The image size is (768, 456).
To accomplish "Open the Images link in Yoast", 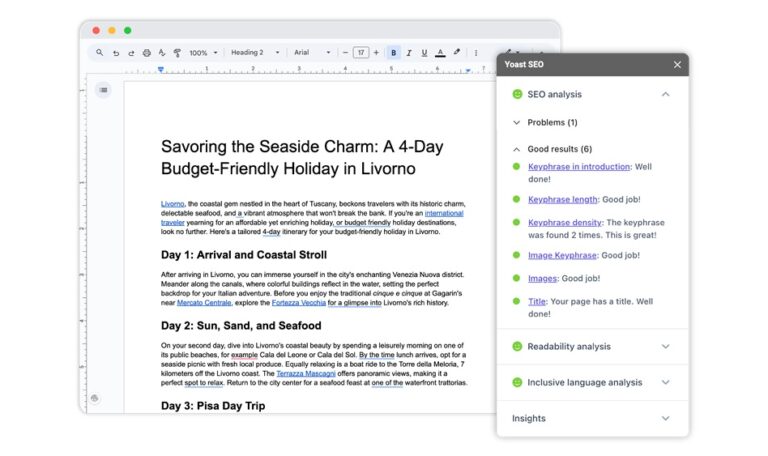I will point(542,278).
